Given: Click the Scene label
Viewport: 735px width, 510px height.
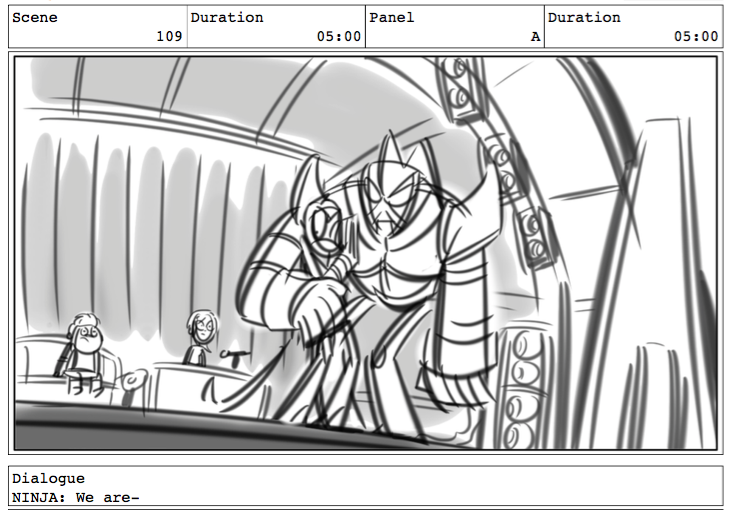Looking at the screenshot, I should coord(35,18).
